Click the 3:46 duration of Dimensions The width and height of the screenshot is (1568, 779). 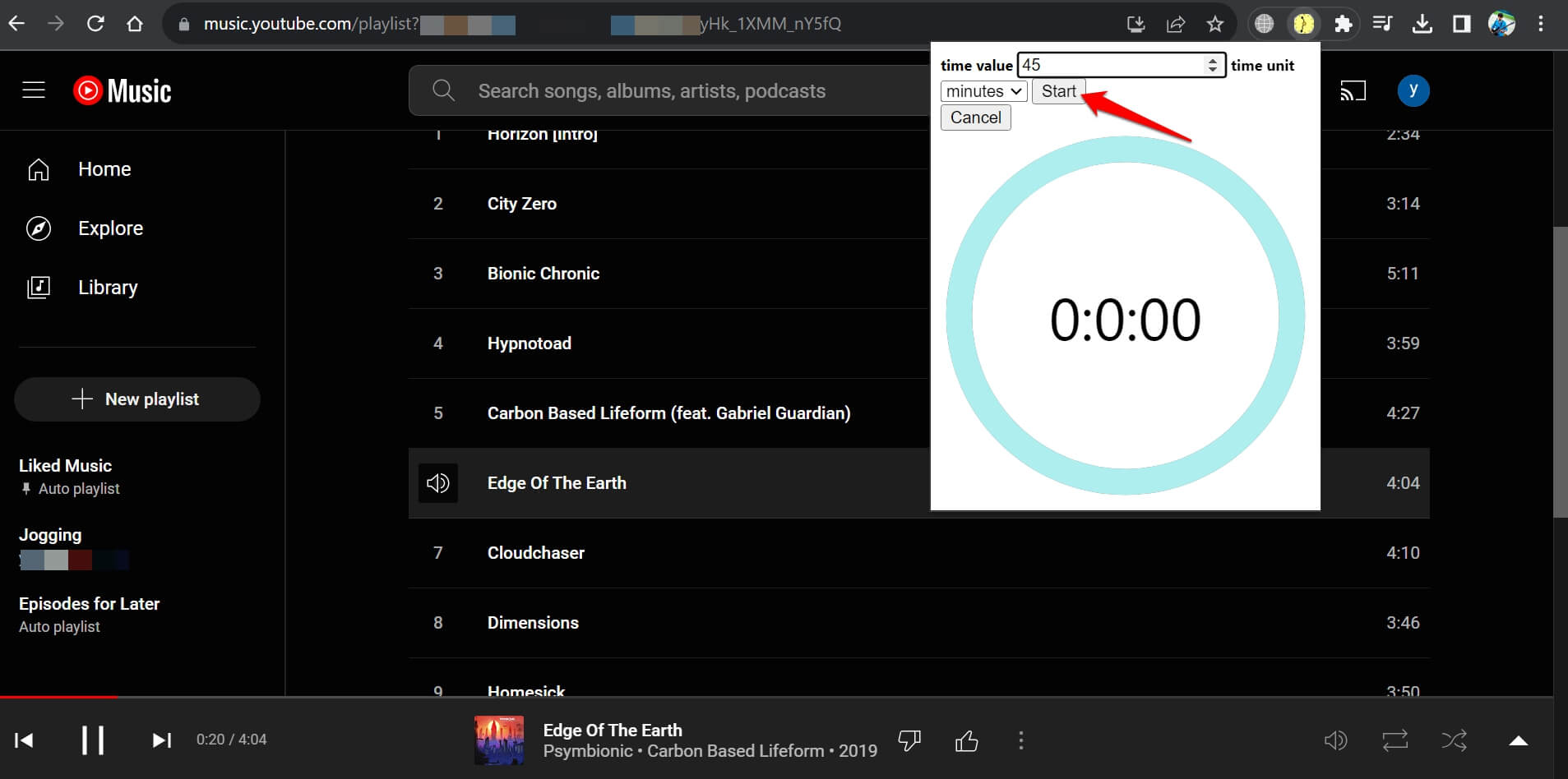coord(1403,623)
